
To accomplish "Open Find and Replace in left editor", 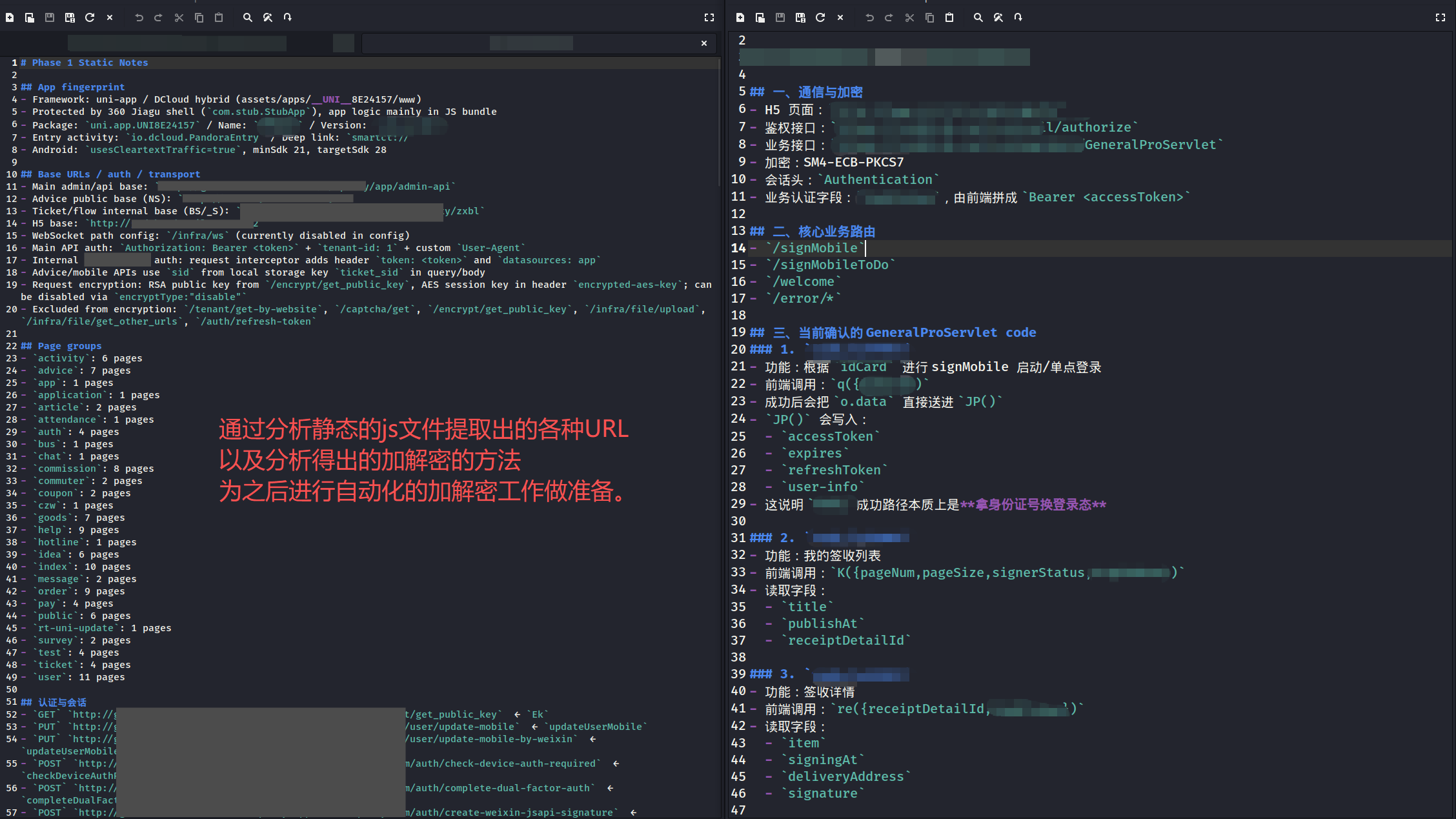I will click(x=267, y=17).
